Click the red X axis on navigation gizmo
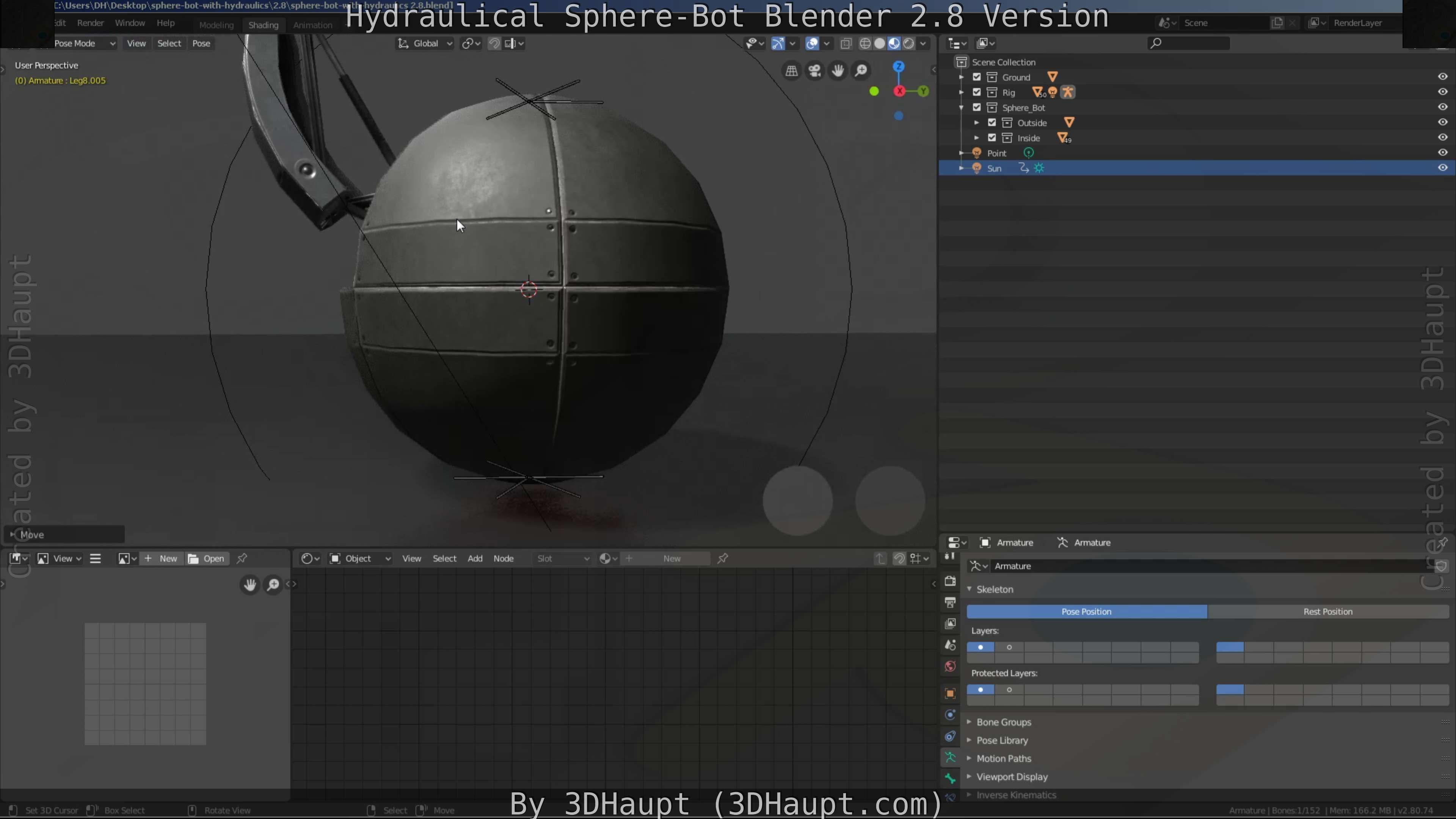The image size is (1456, 819). point(899,91)
